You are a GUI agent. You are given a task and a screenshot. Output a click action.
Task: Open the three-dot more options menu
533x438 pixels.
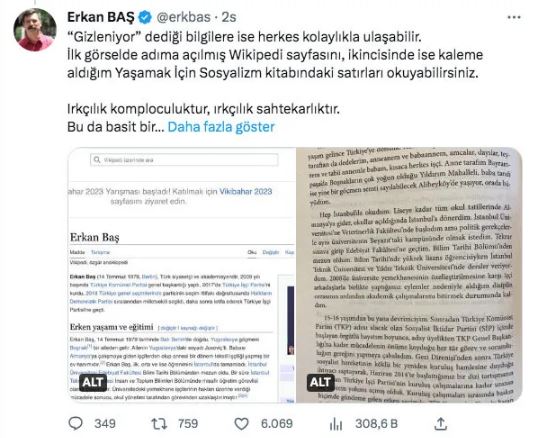514,17
